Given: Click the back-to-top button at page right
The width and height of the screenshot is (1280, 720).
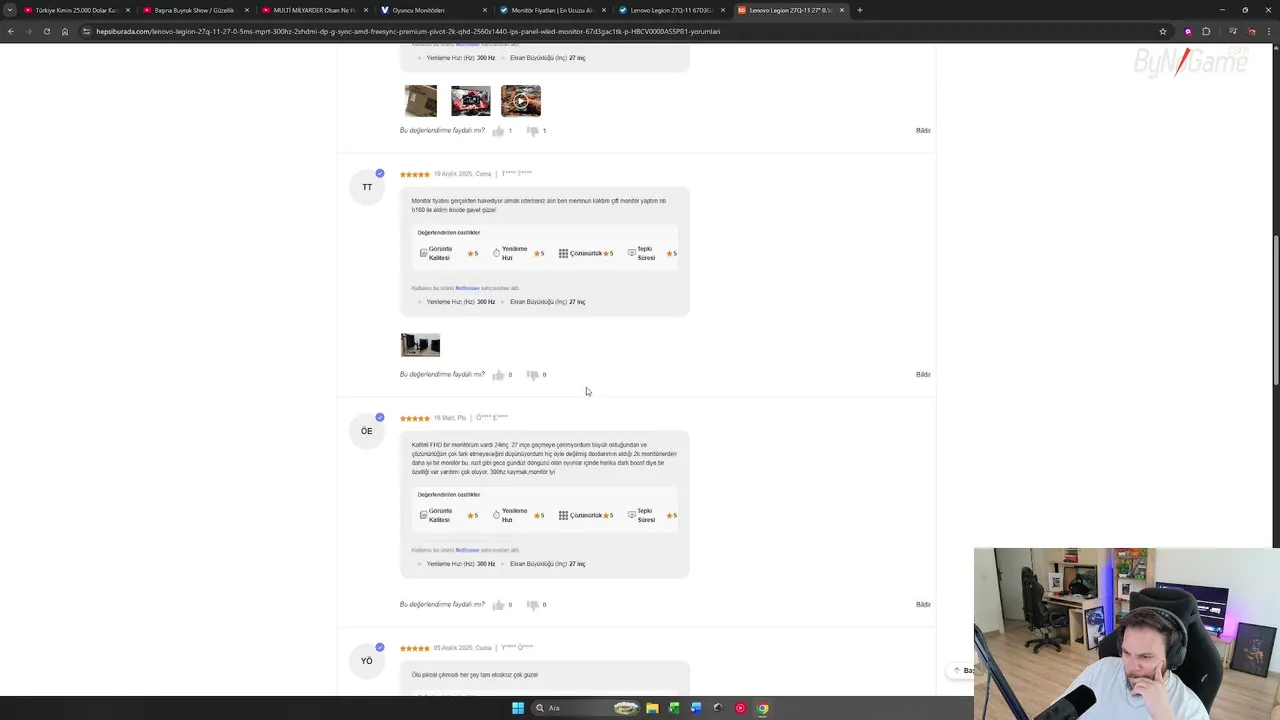Looking at the screenshot, I should tap(962, 670).
